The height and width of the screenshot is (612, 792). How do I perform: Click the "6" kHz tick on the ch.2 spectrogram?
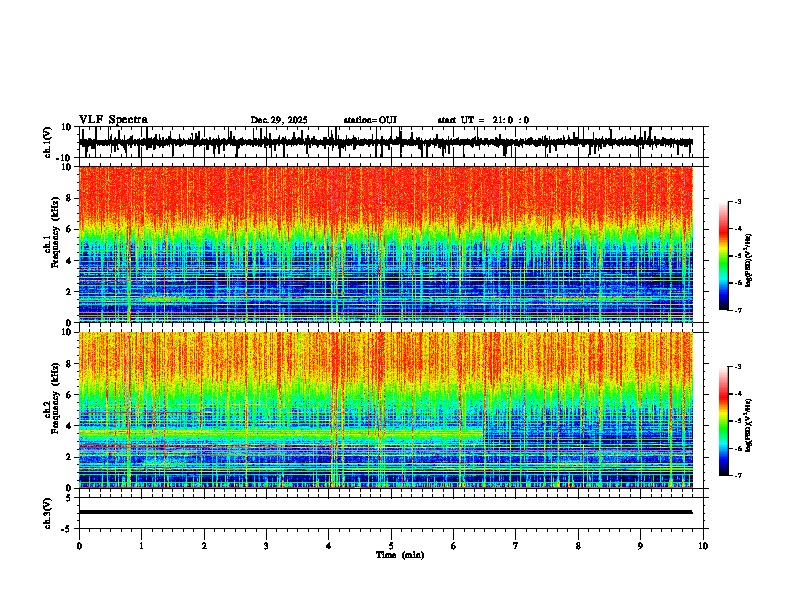coord(70,394)
